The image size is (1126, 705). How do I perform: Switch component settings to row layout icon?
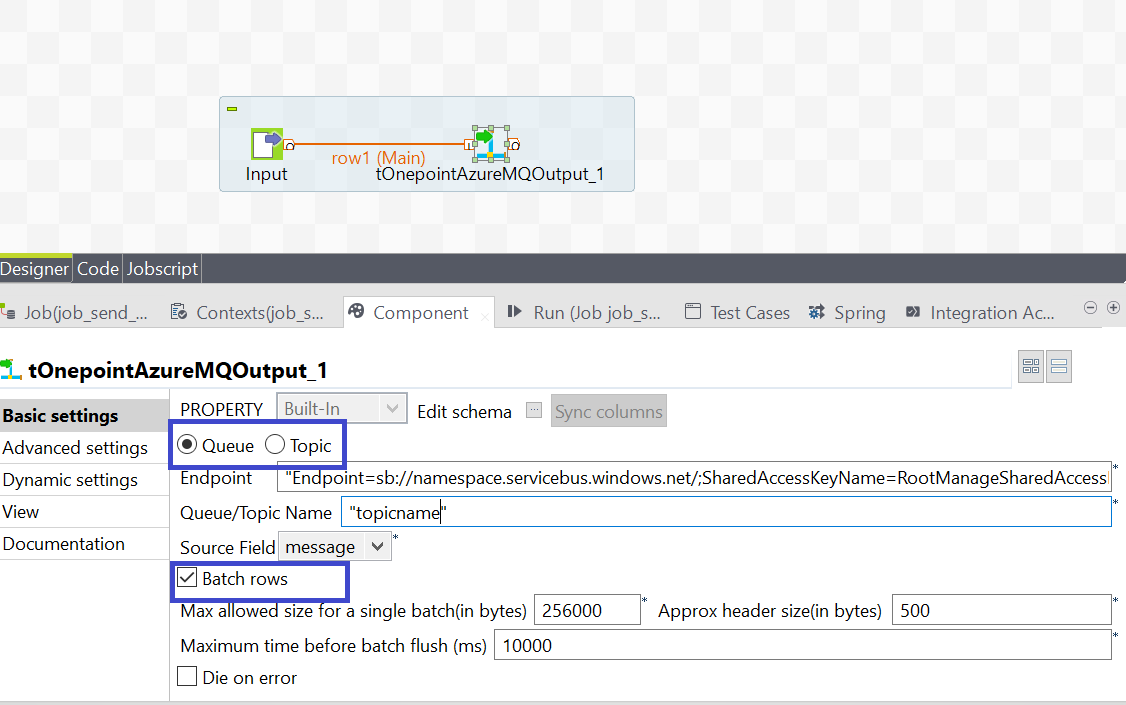[x=1059, y=367]
